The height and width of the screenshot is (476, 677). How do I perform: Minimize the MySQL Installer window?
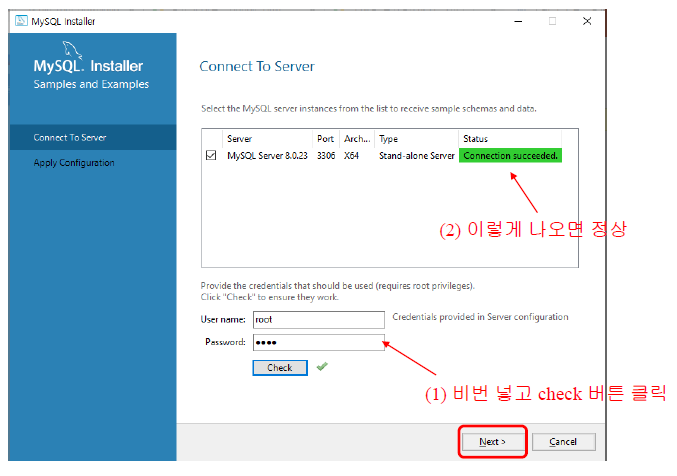518,21
